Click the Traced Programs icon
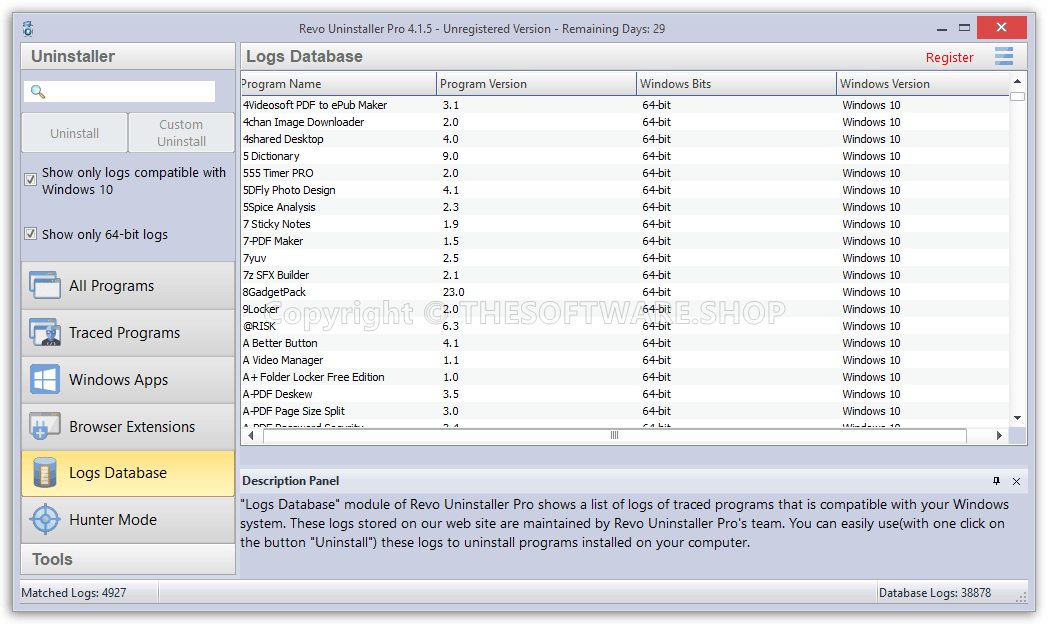 (x=45, y=332)
